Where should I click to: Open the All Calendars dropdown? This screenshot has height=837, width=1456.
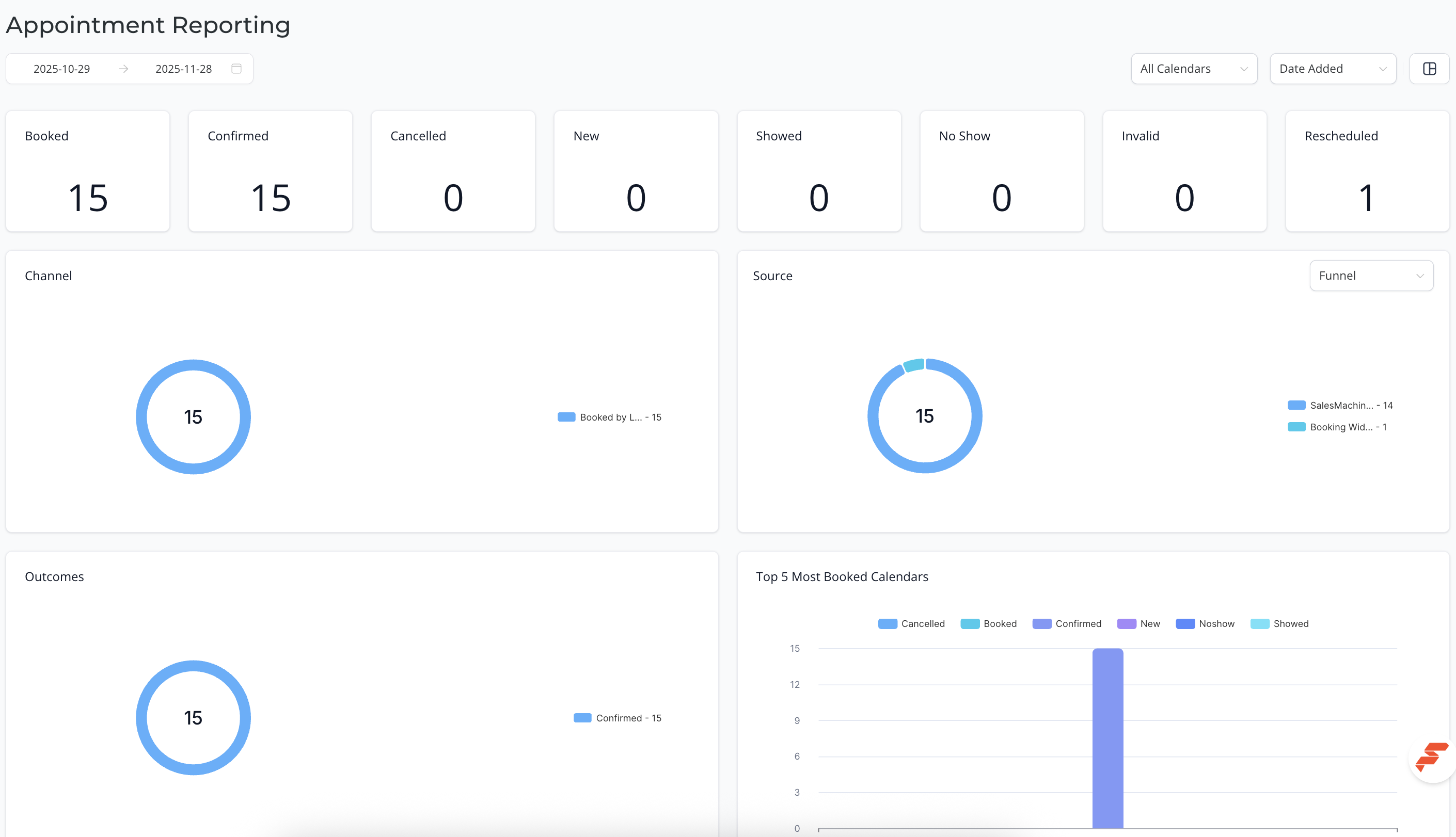(x=1194, y=69)
